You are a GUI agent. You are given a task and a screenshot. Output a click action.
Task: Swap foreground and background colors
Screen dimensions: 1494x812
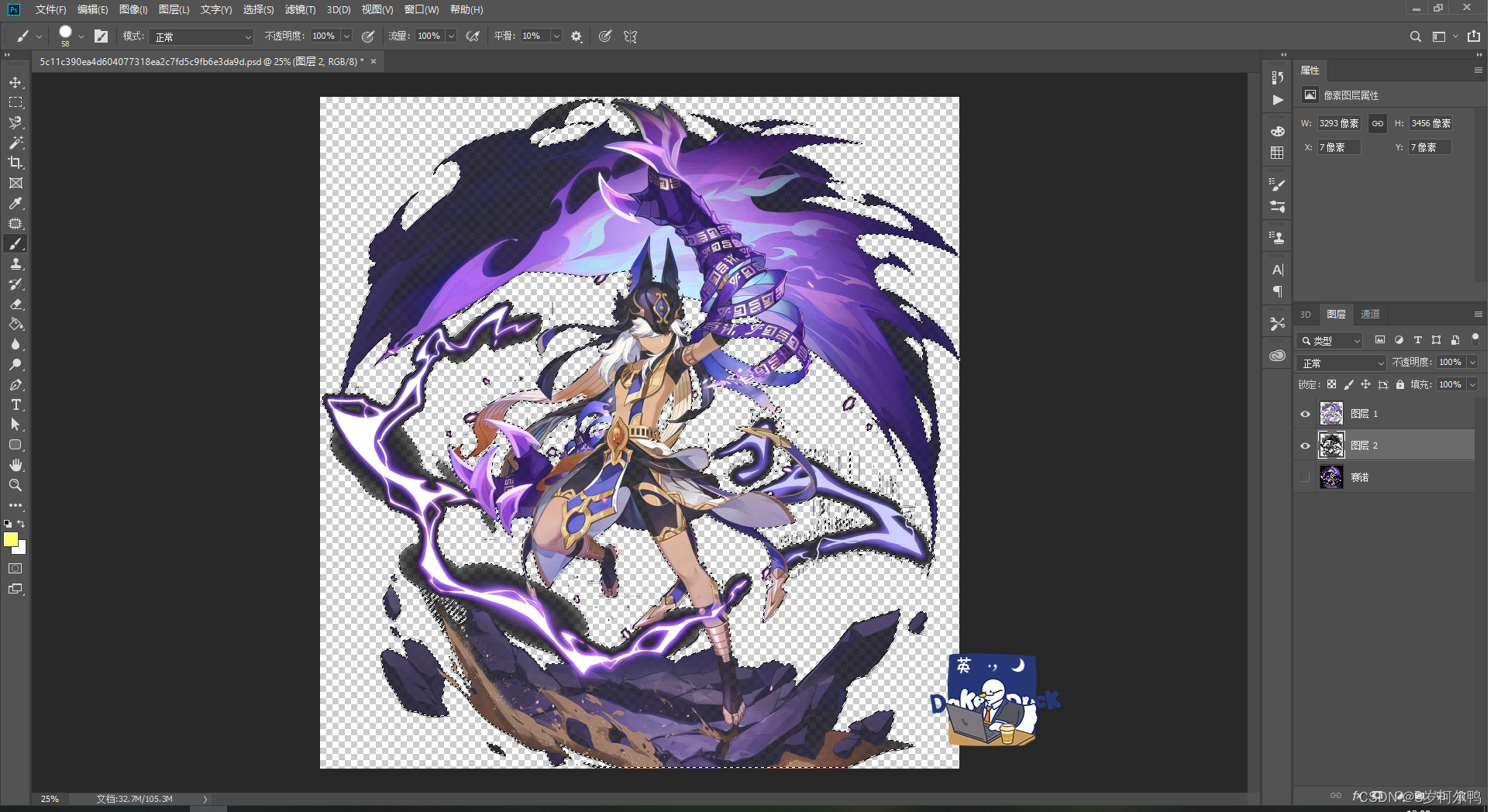click(x=21, y=524)
